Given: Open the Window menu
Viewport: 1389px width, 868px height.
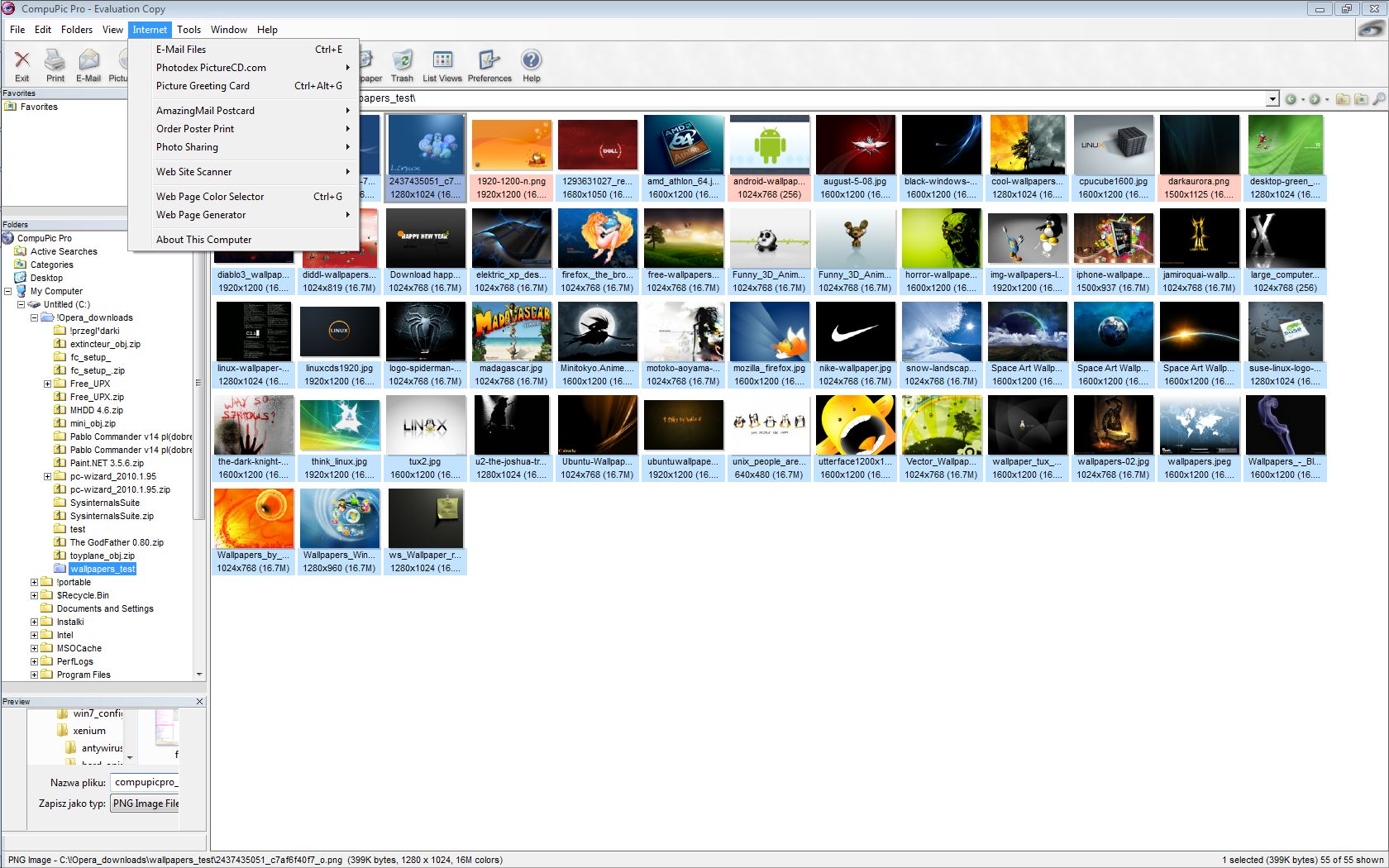Looking at the screenshot, I should tap(229, 30).
